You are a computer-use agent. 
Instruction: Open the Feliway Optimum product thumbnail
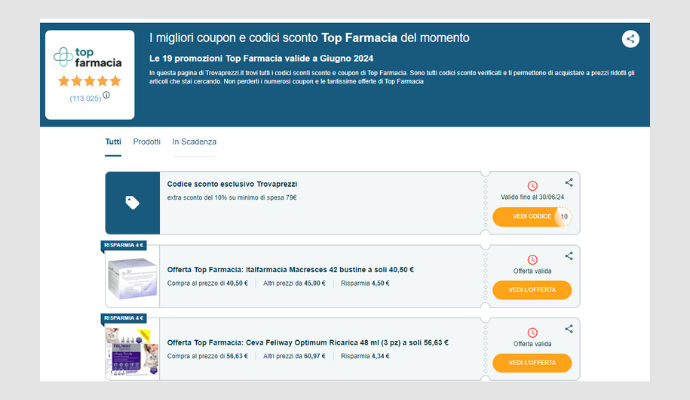click(x=132, y=352)
